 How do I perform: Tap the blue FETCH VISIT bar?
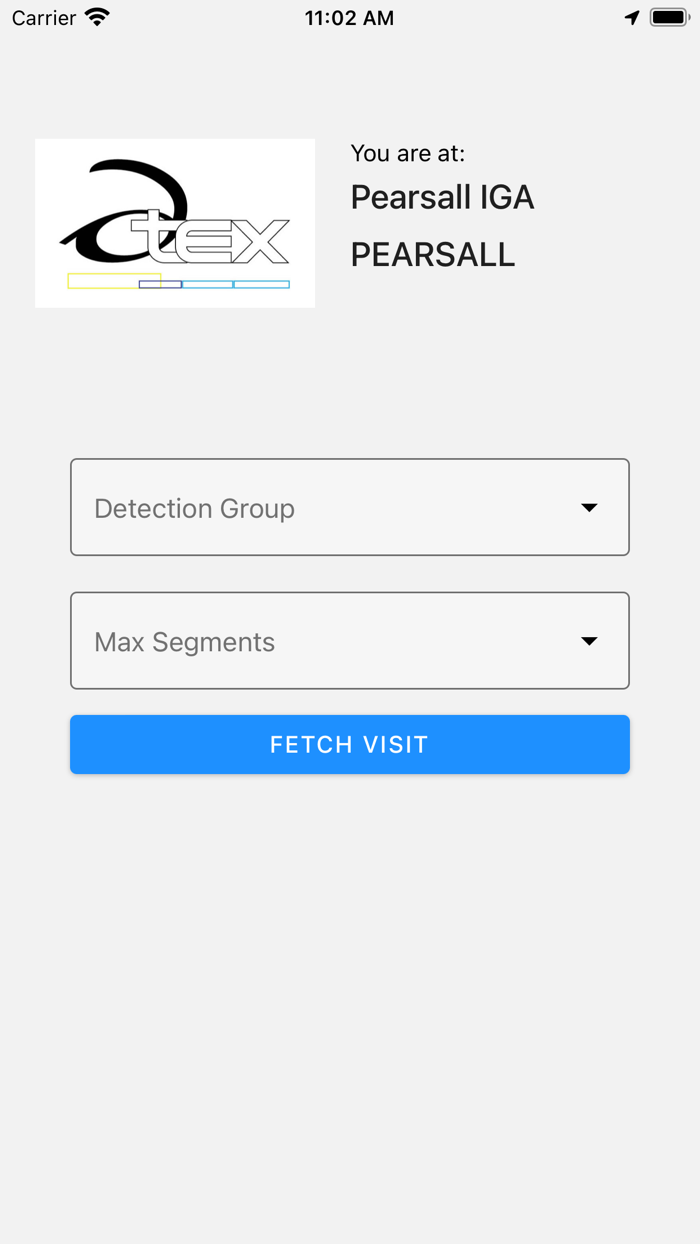[349, 744]
